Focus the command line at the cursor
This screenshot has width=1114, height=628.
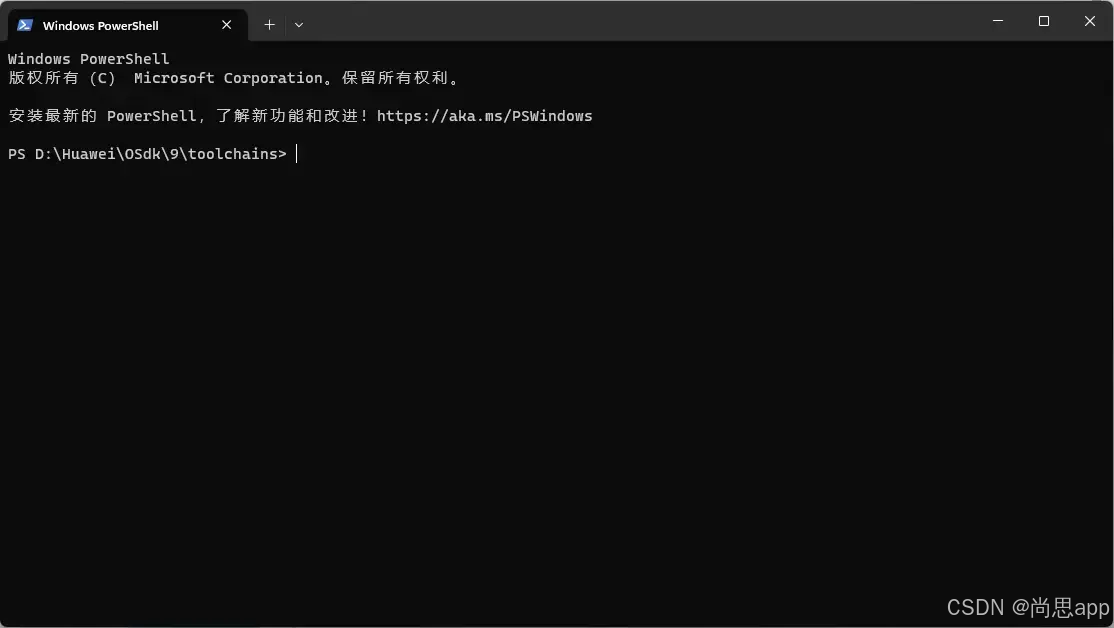[x=297, y=154]
